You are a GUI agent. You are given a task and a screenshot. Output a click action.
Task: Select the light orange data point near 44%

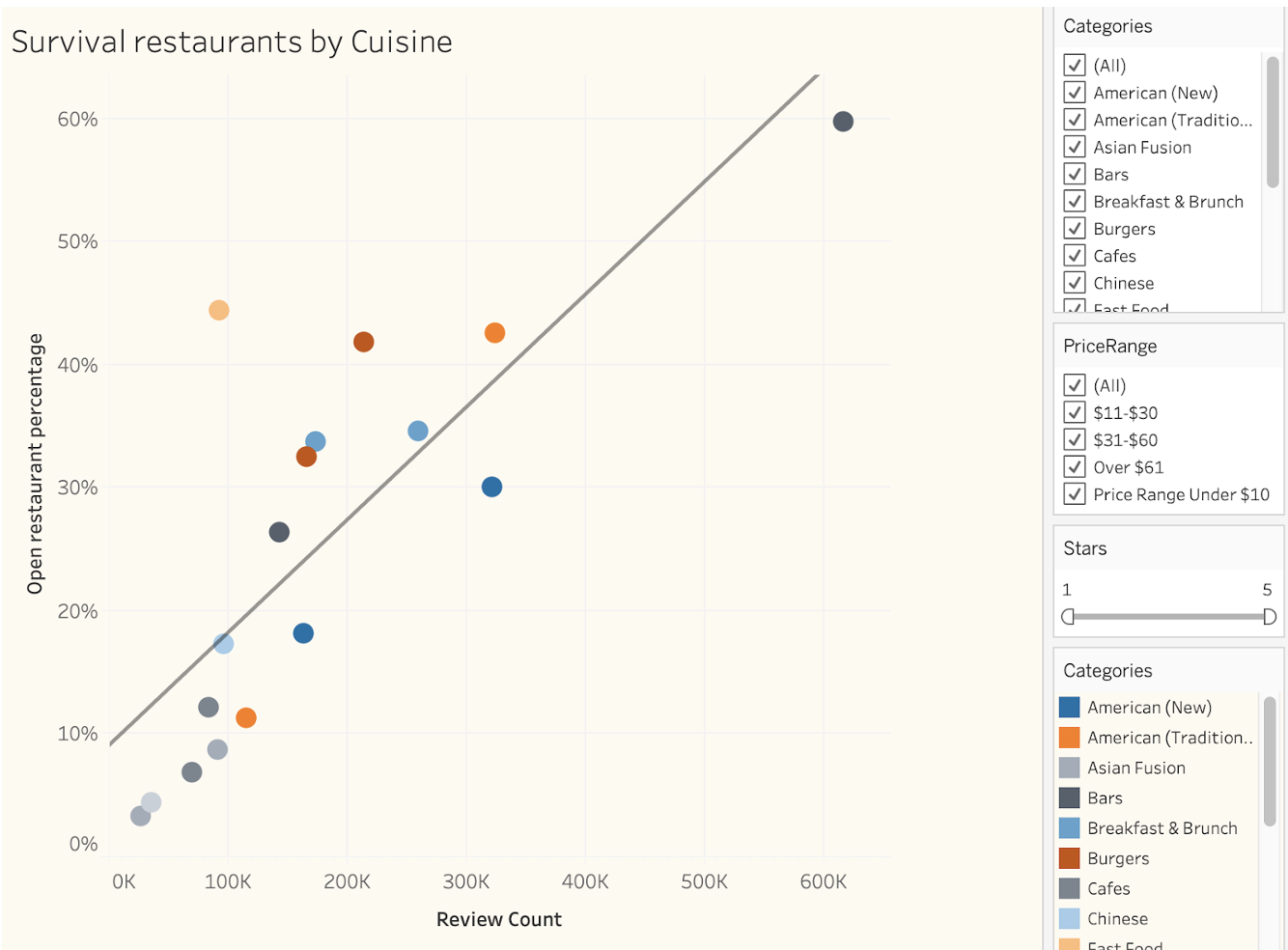[x=219, y=310]
